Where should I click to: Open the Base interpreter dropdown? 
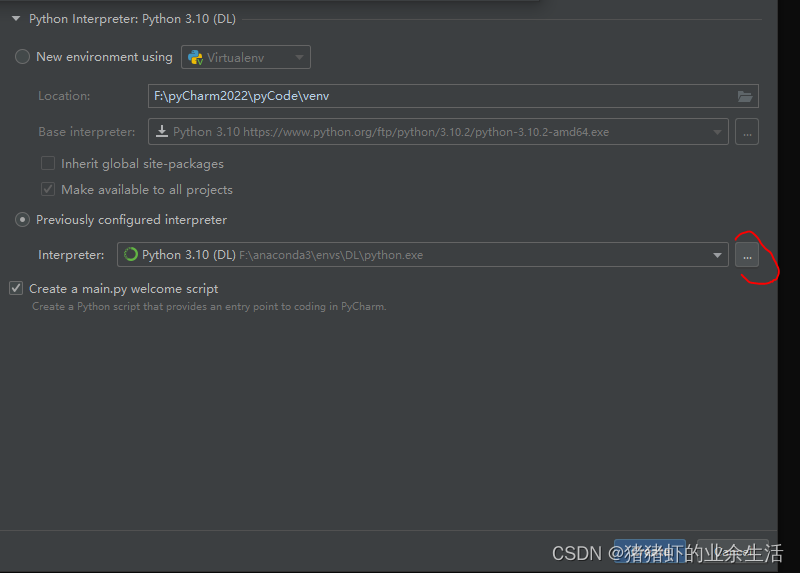pos(438,132)
